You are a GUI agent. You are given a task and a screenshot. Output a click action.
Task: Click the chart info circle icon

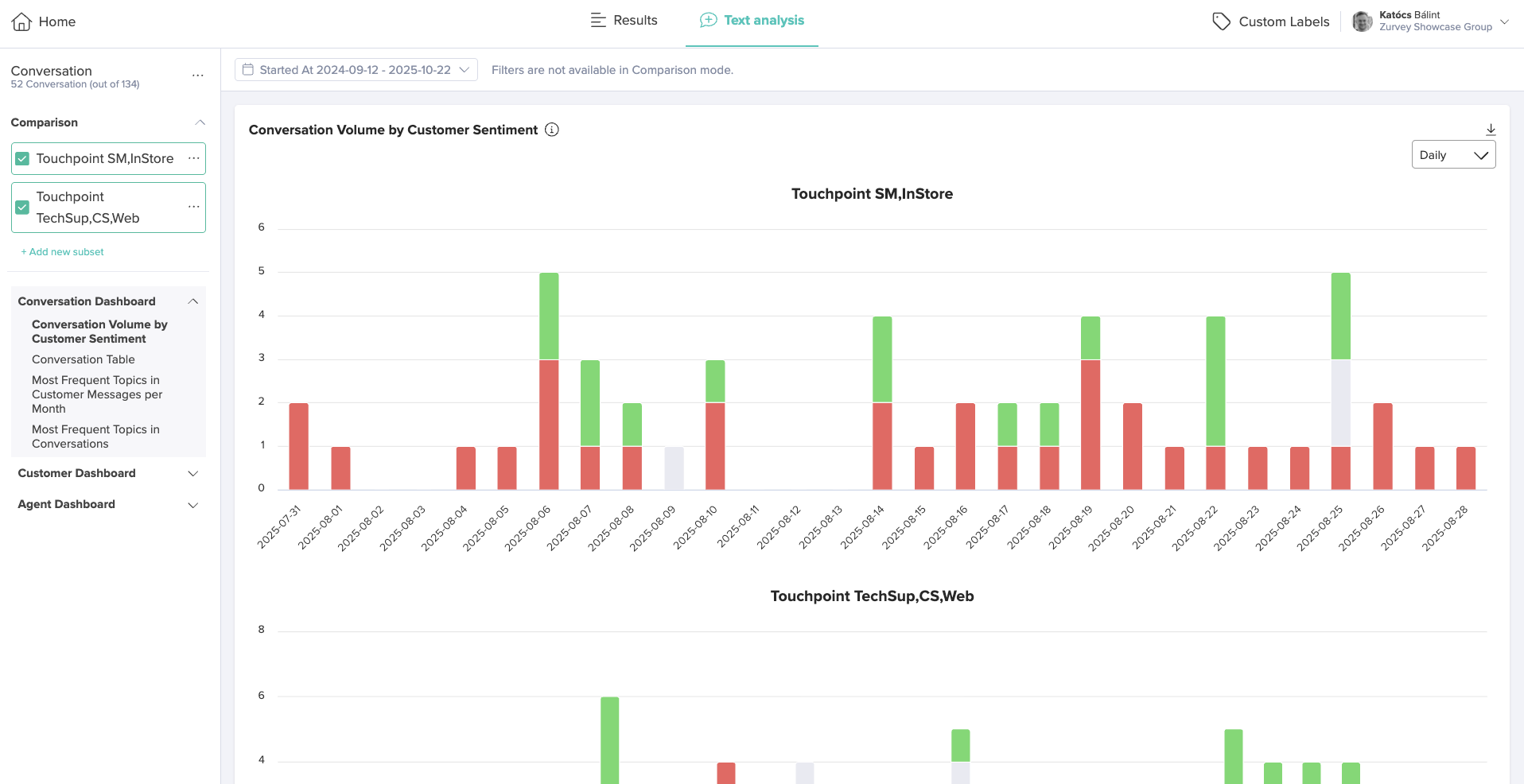tap(552, 130)
